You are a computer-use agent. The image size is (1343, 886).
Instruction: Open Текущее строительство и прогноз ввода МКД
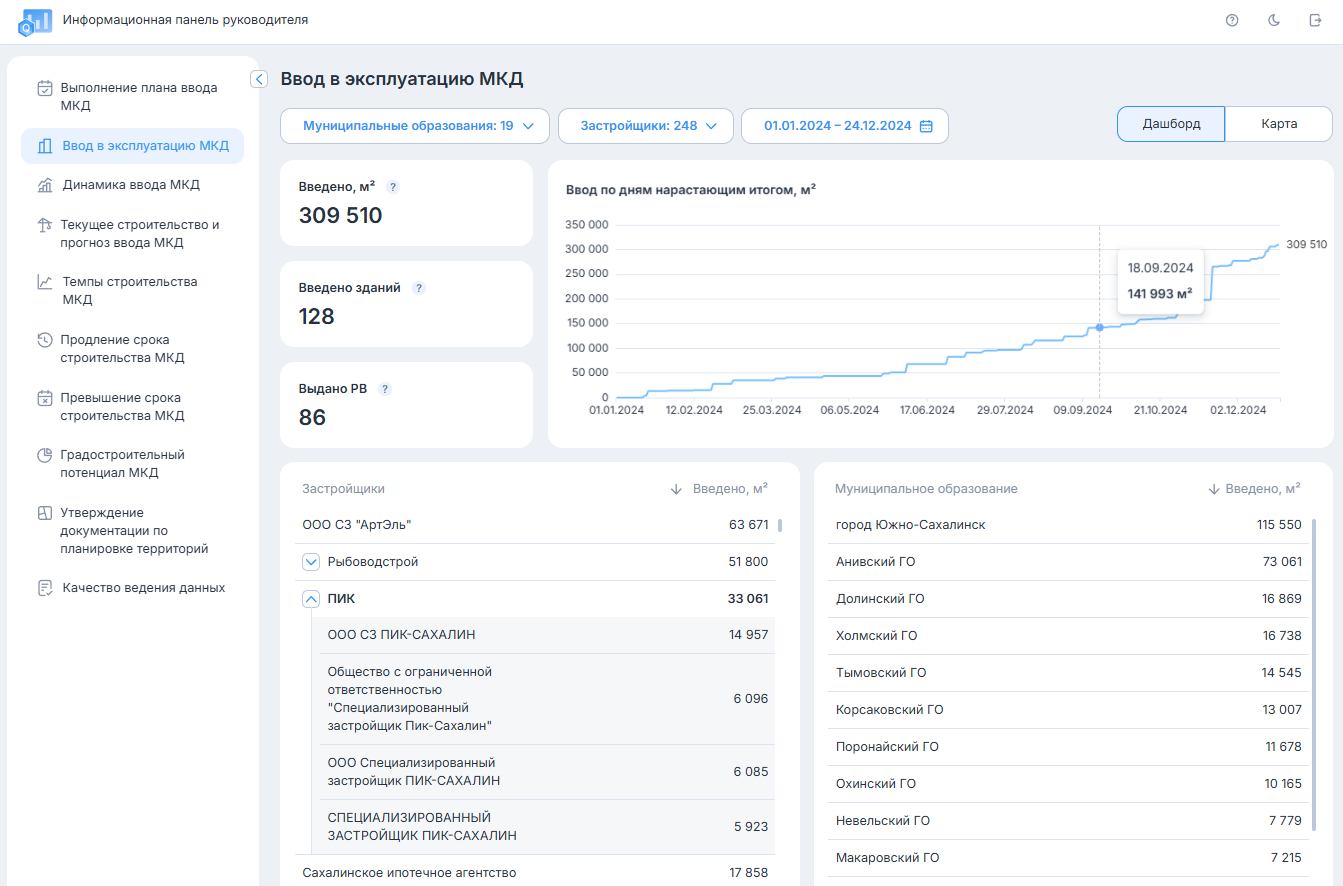[132, 234]
